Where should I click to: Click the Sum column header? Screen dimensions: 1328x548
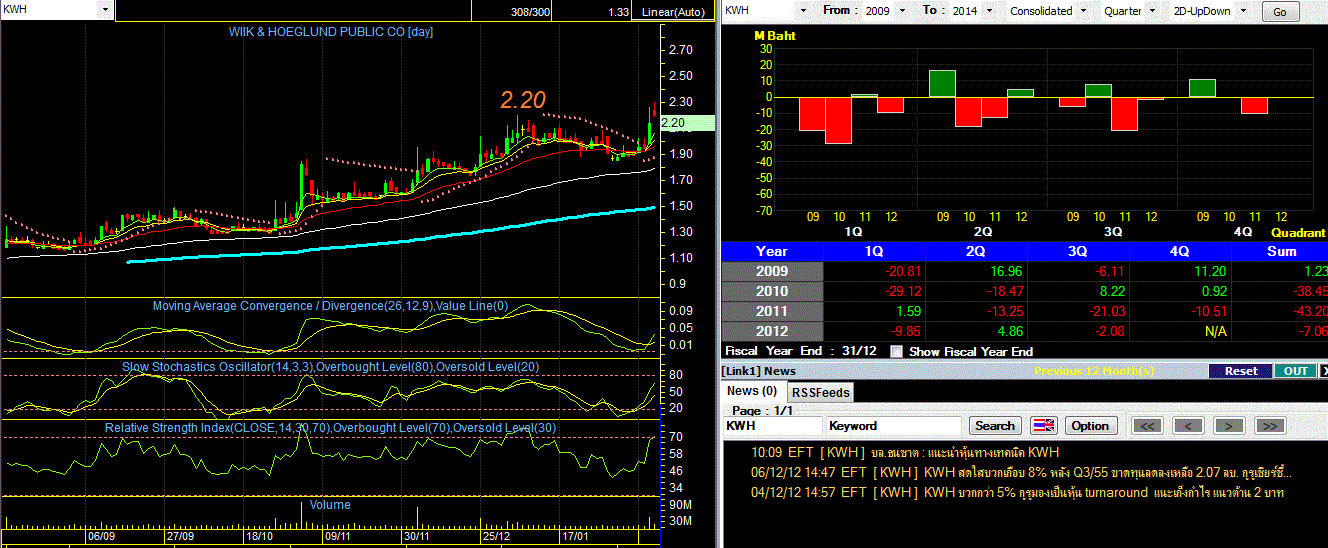pos(1281,251)
